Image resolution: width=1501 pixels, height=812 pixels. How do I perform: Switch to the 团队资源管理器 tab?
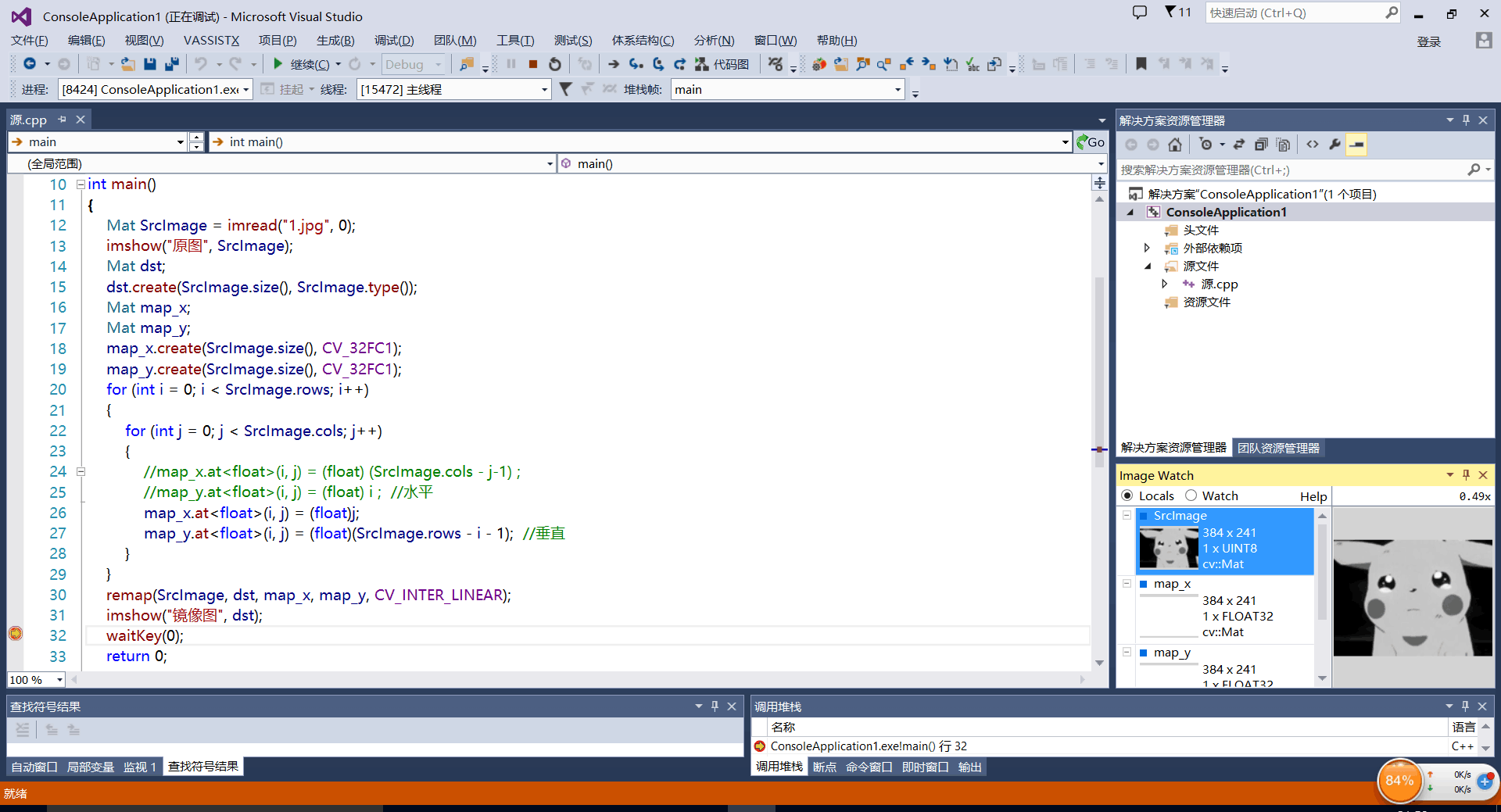tap(1278, 448)
